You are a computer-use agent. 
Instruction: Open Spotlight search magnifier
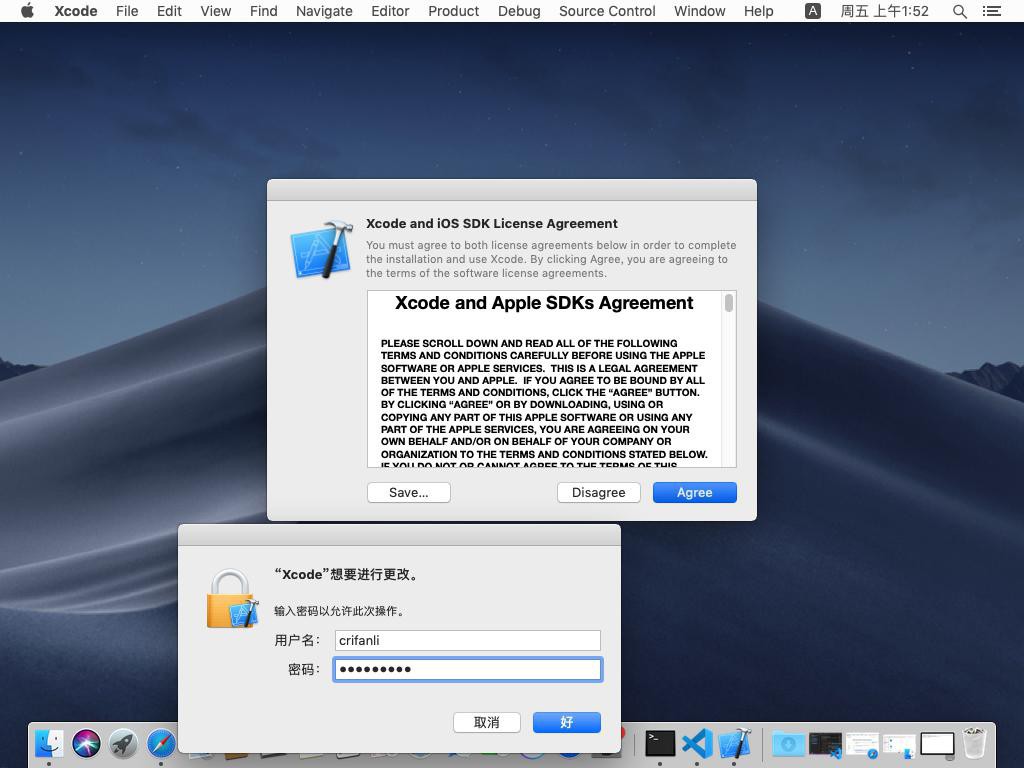(959, 11)
